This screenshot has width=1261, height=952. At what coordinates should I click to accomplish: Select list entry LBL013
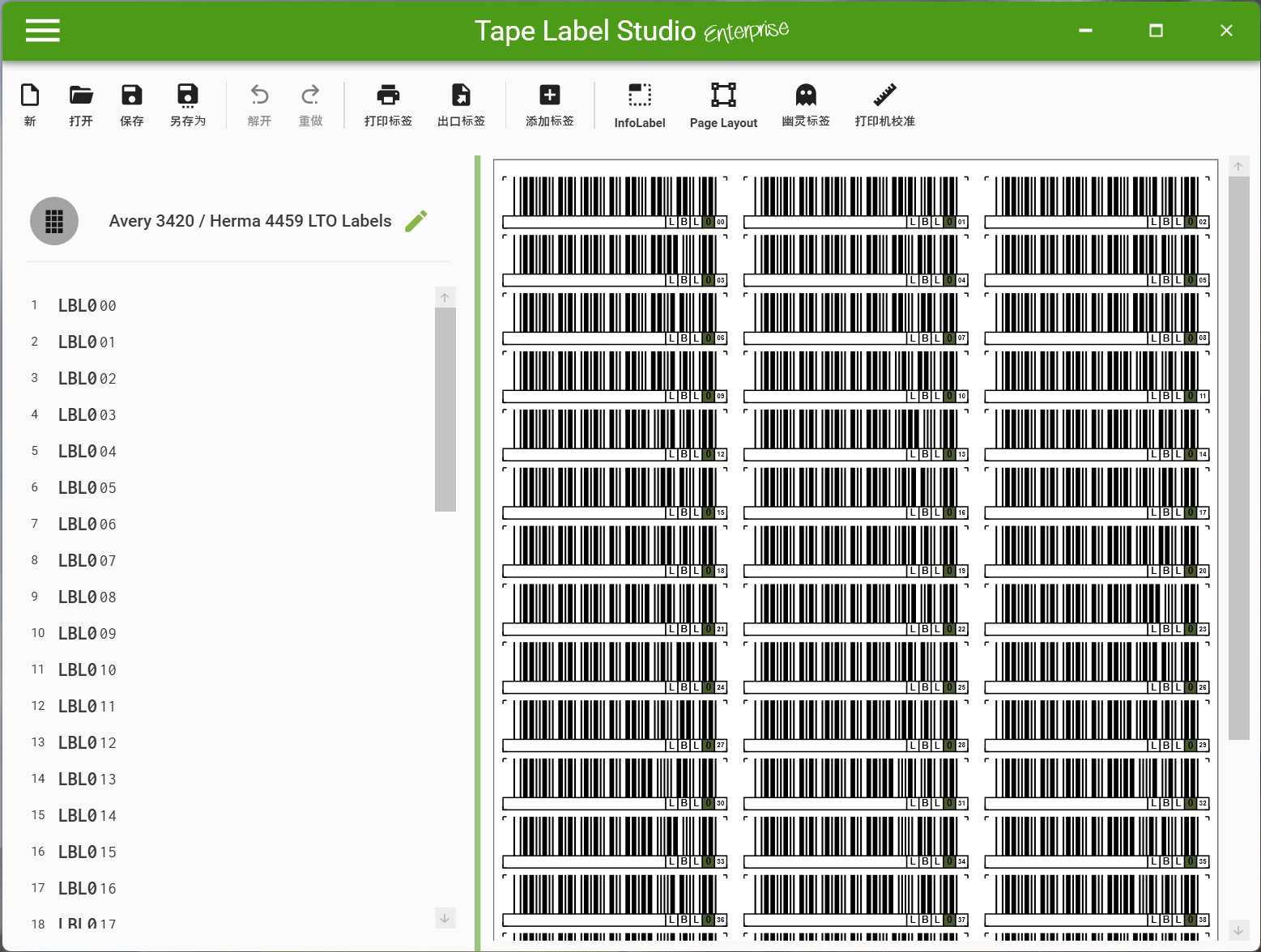tap(87, 779)
